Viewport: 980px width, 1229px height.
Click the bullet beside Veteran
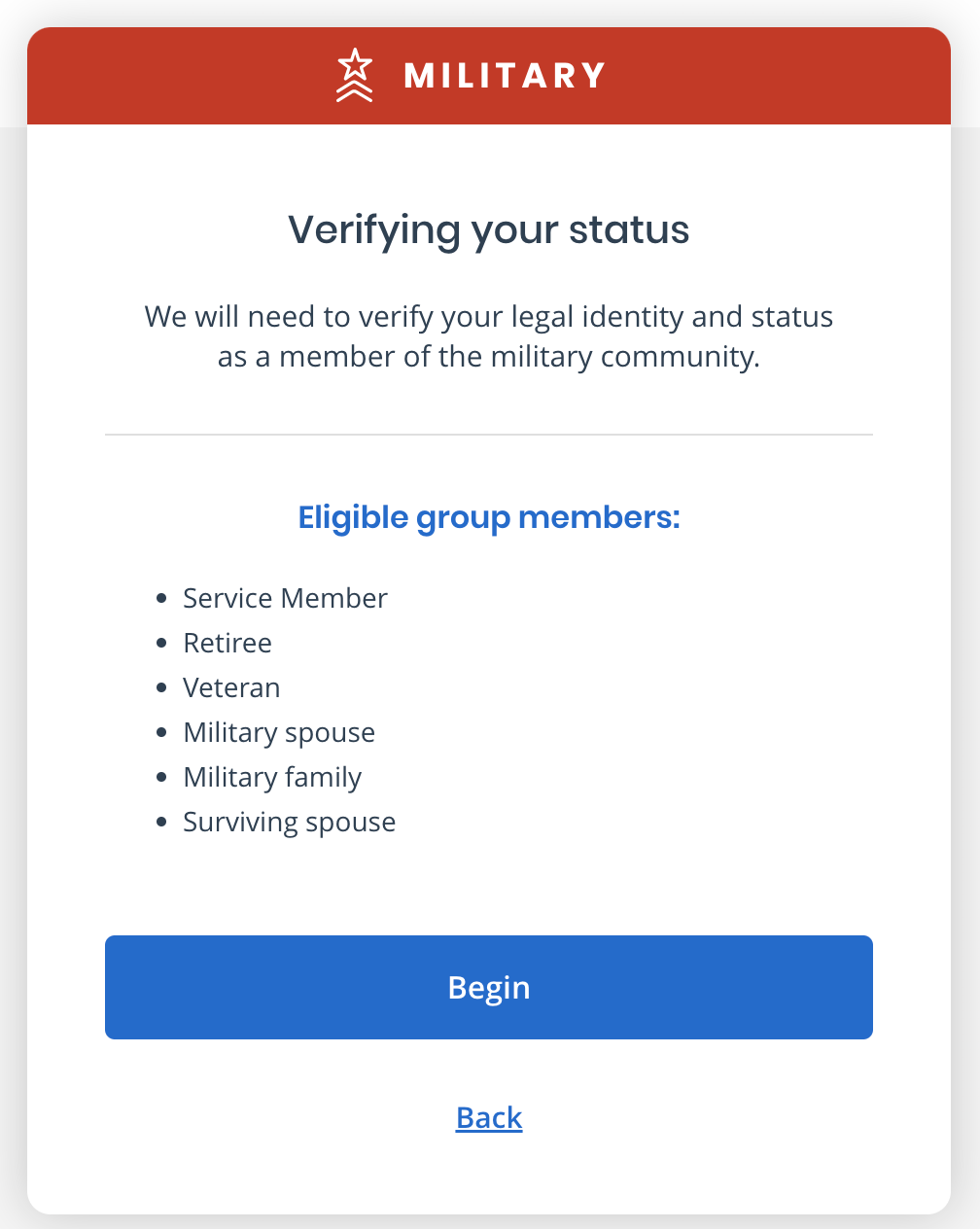click(162, 688)
